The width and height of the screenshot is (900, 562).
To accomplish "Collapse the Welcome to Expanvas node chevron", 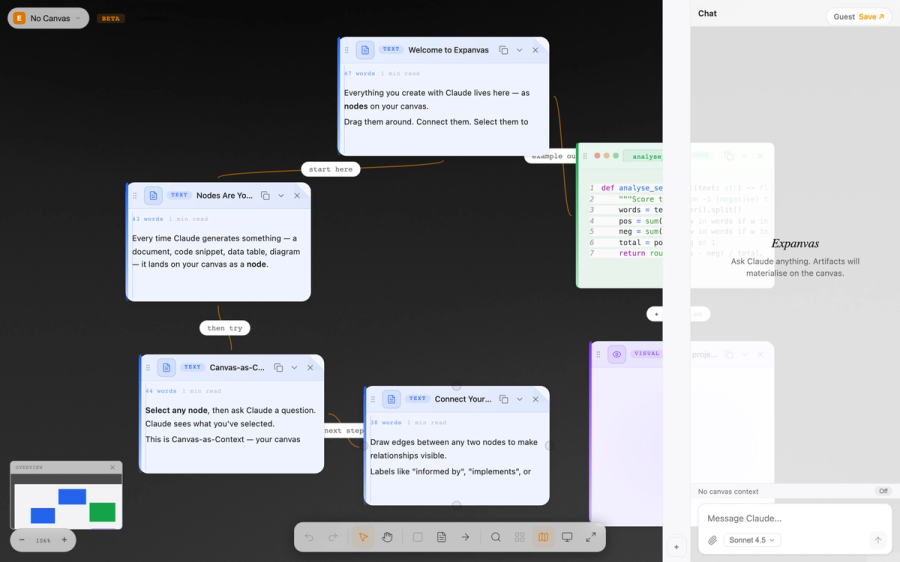I will point(519,51).
